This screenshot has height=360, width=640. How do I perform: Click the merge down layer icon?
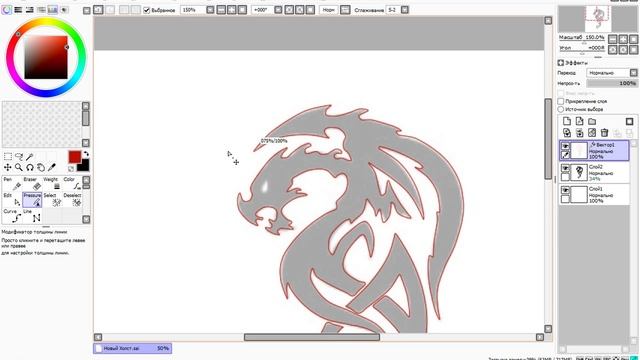tap(579, 133)
